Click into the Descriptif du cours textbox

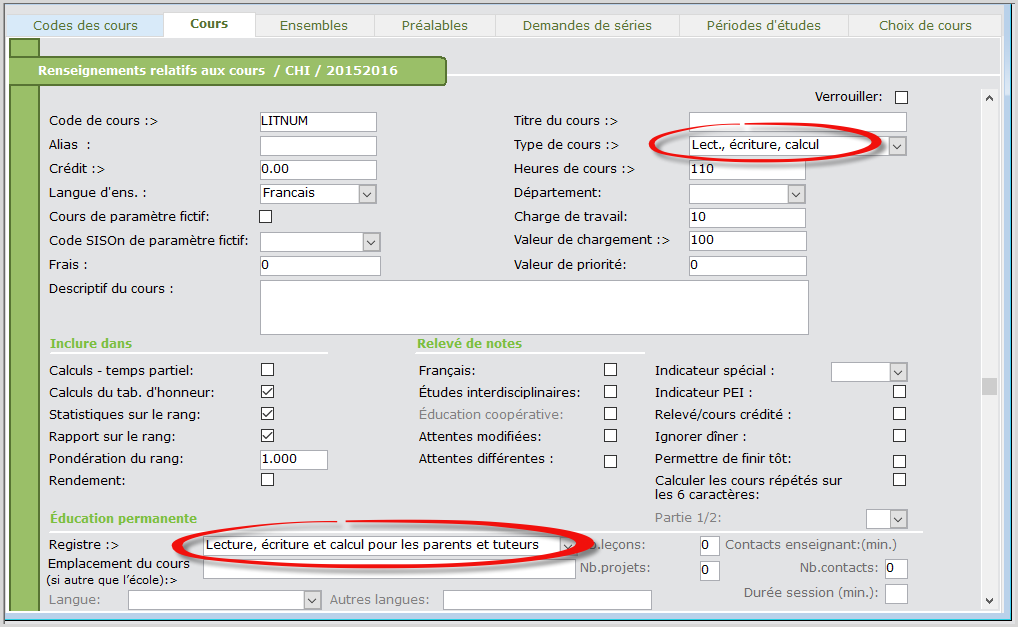533,307
